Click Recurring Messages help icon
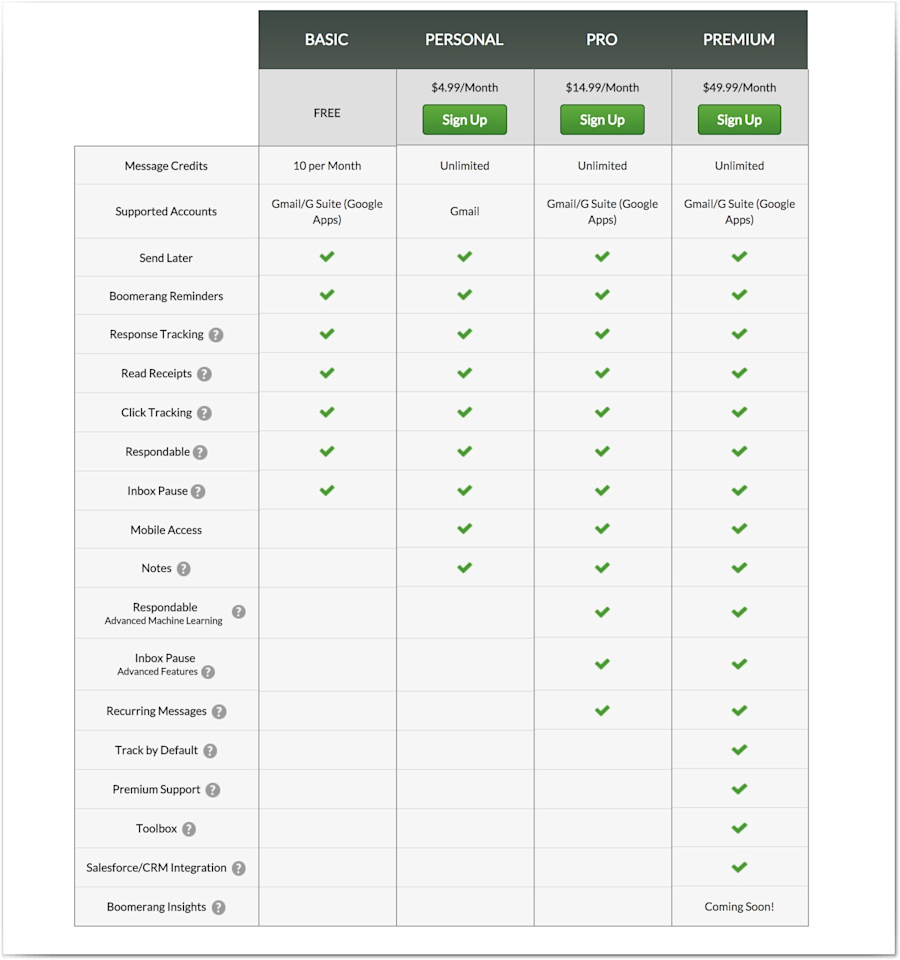 (221, 711)
